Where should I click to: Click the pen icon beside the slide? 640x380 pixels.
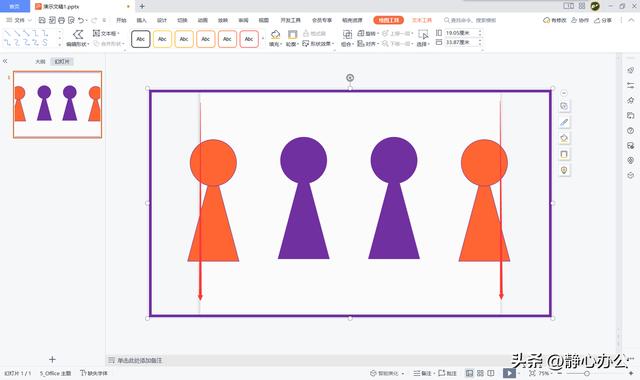(564, 122)
